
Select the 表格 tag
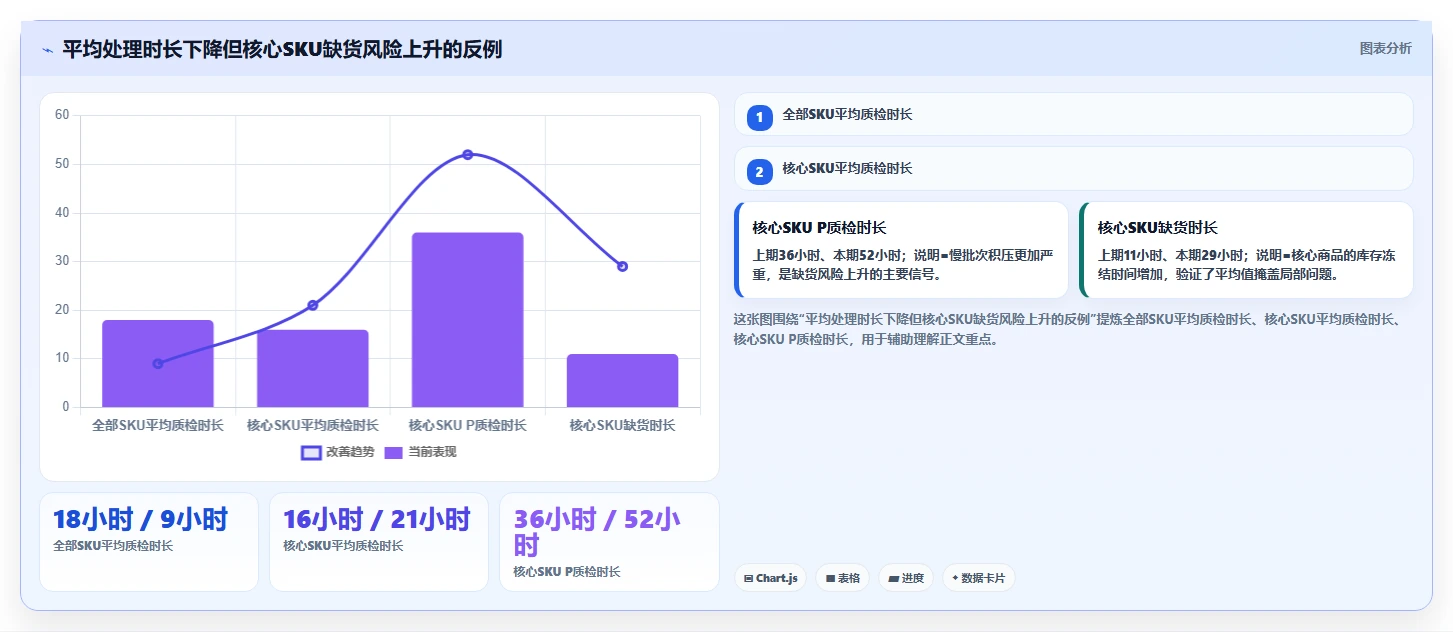click(x=842, y=578)
